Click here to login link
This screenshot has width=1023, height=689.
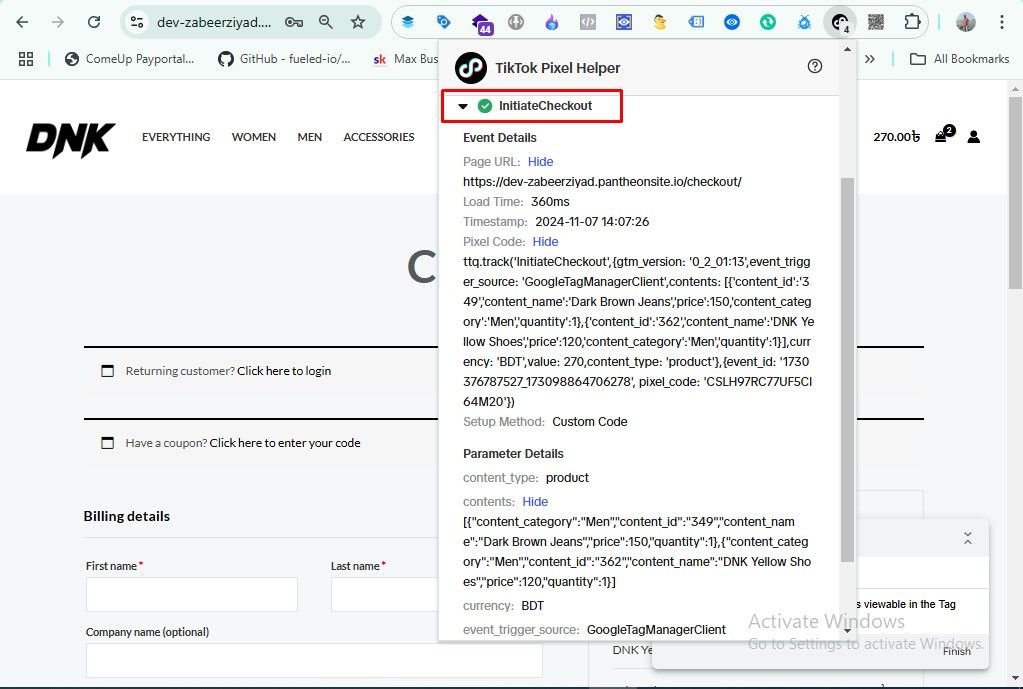[284, 371]
